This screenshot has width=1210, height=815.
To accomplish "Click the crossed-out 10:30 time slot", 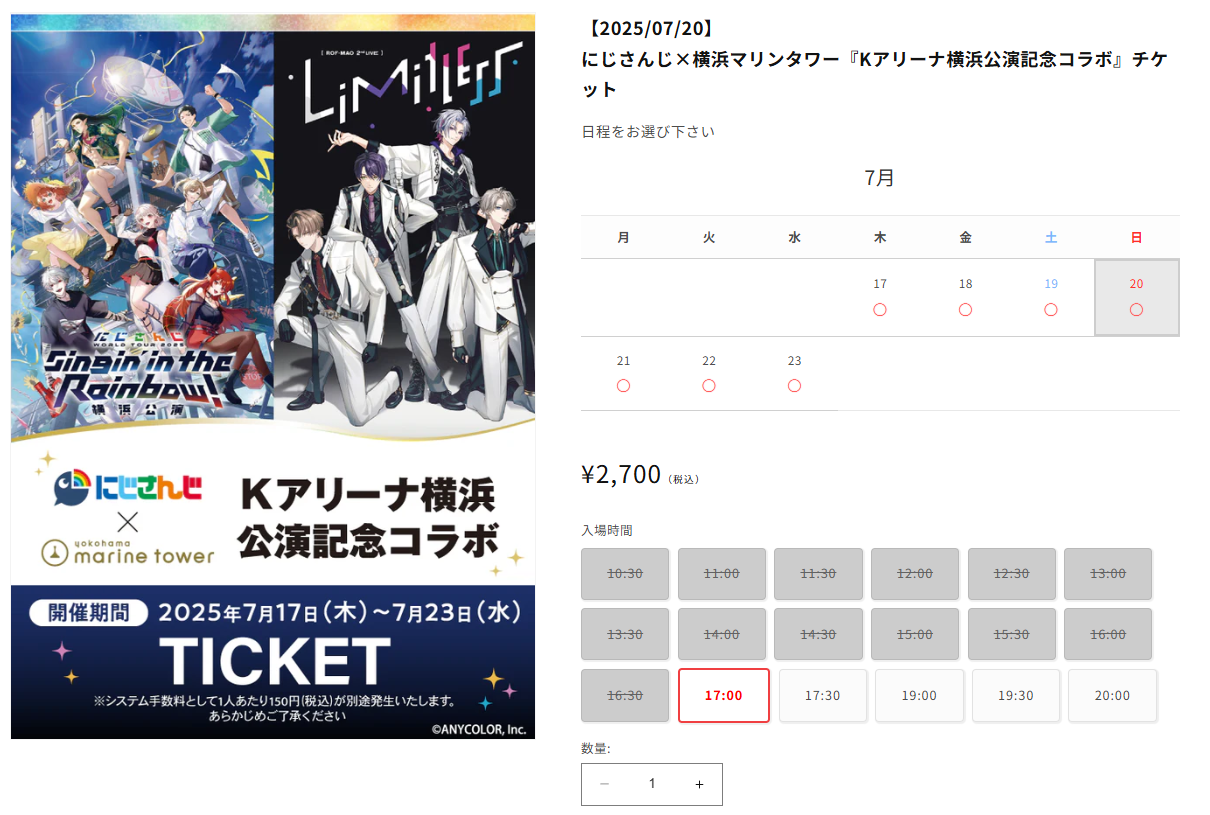I will tap(625, 574).
